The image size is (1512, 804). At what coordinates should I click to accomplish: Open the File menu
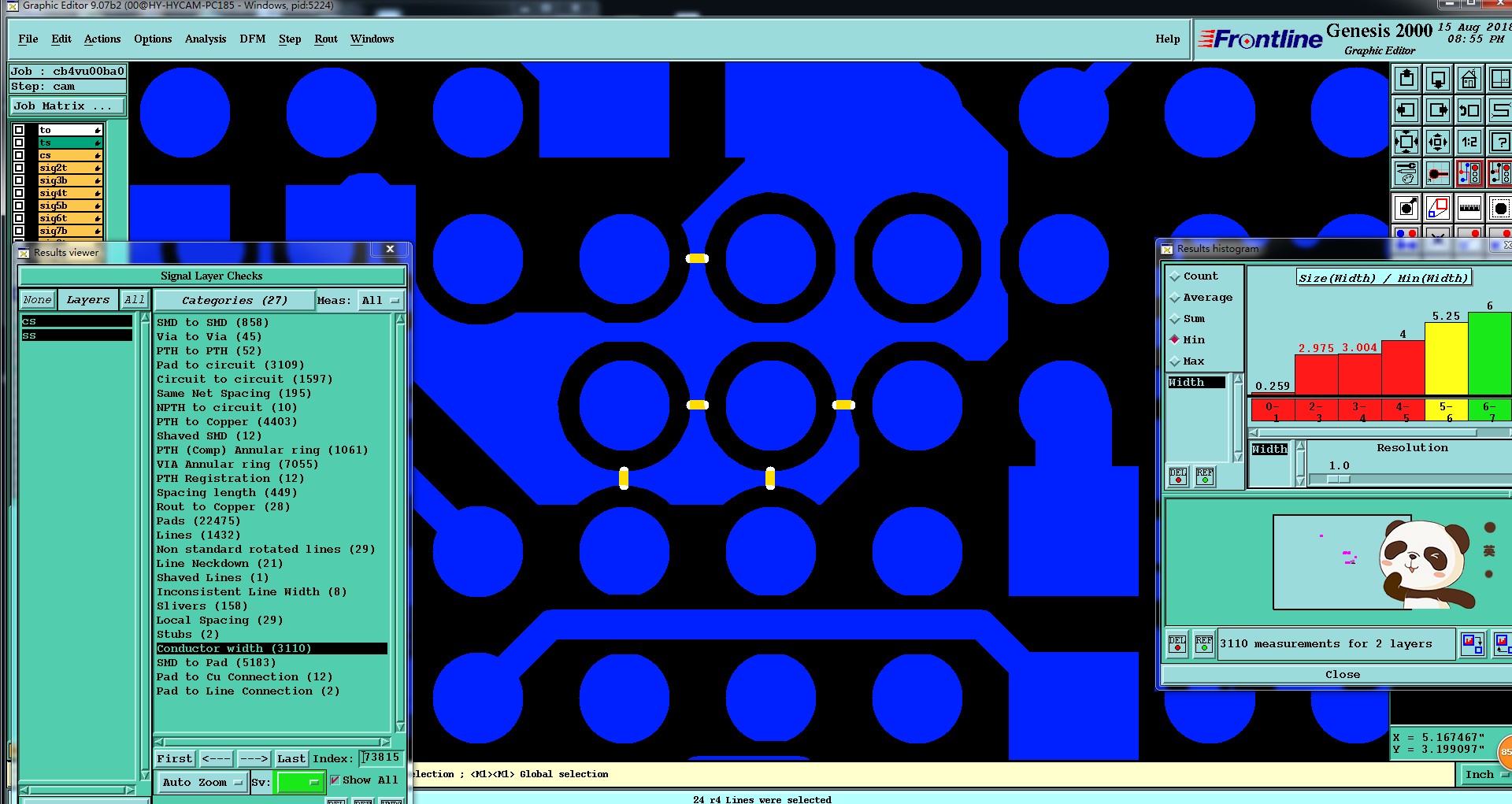point(28,39)
